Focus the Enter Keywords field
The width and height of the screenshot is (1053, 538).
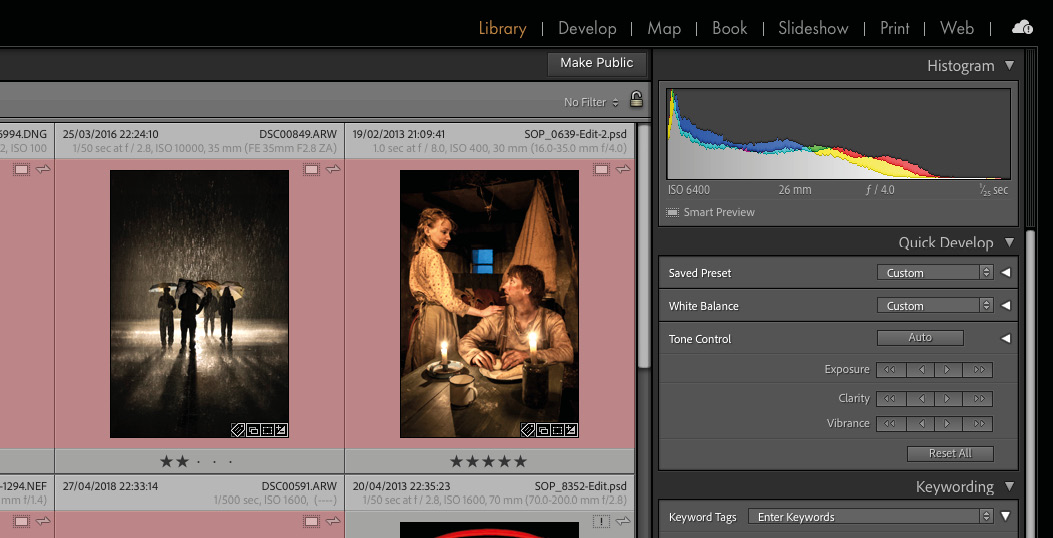tap(864, 517)
